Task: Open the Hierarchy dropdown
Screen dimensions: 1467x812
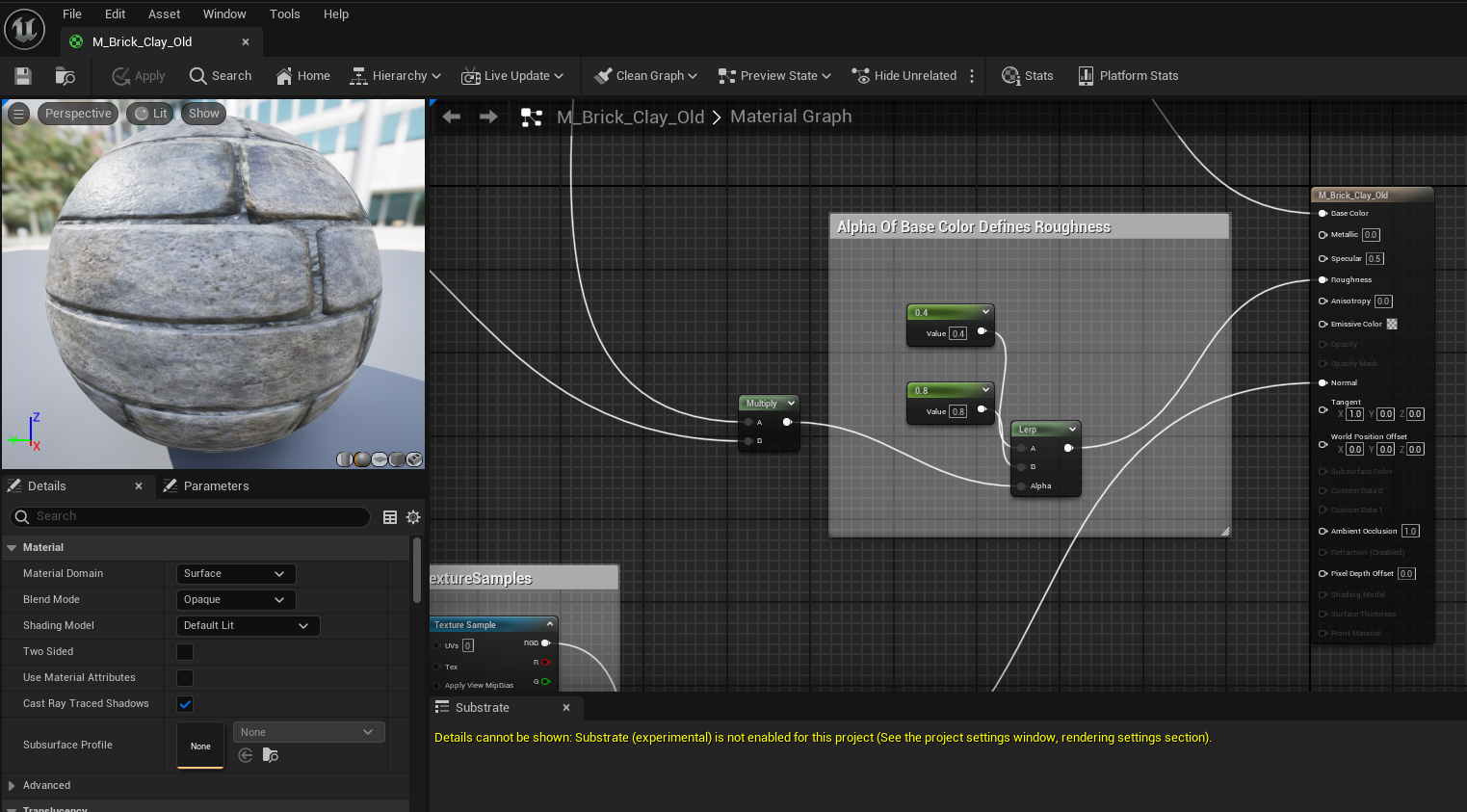Action: click(395, 76)
